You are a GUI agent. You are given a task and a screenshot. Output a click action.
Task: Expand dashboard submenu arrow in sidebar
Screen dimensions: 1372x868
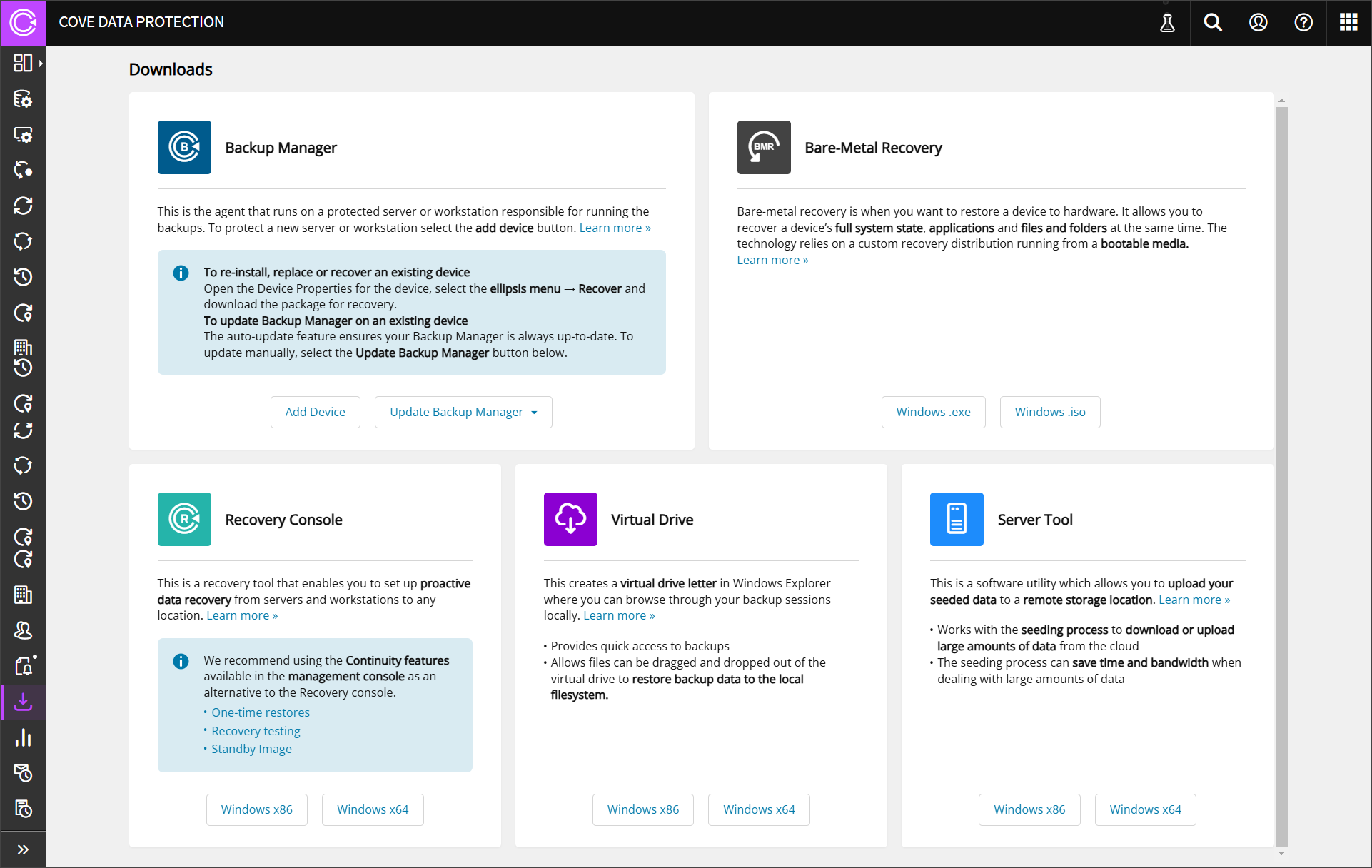pos(41,64)
